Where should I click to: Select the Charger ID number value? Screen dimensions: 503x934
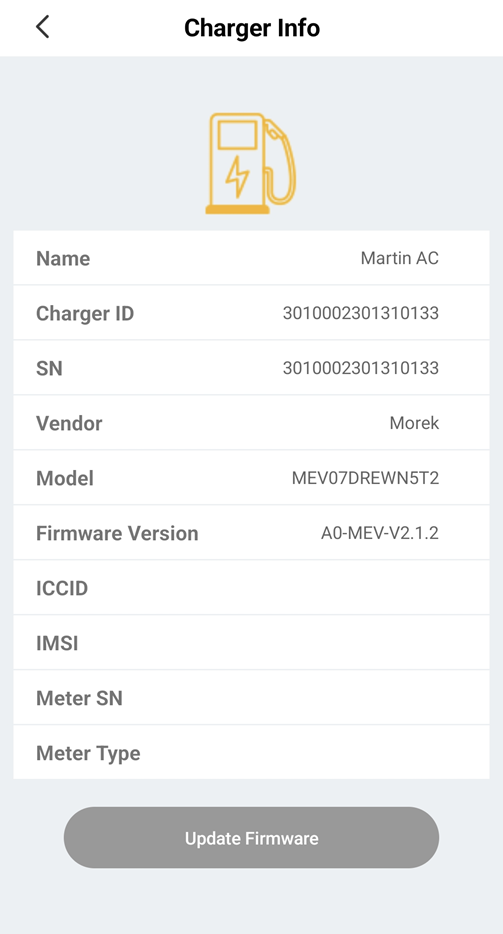coord(361,313)
